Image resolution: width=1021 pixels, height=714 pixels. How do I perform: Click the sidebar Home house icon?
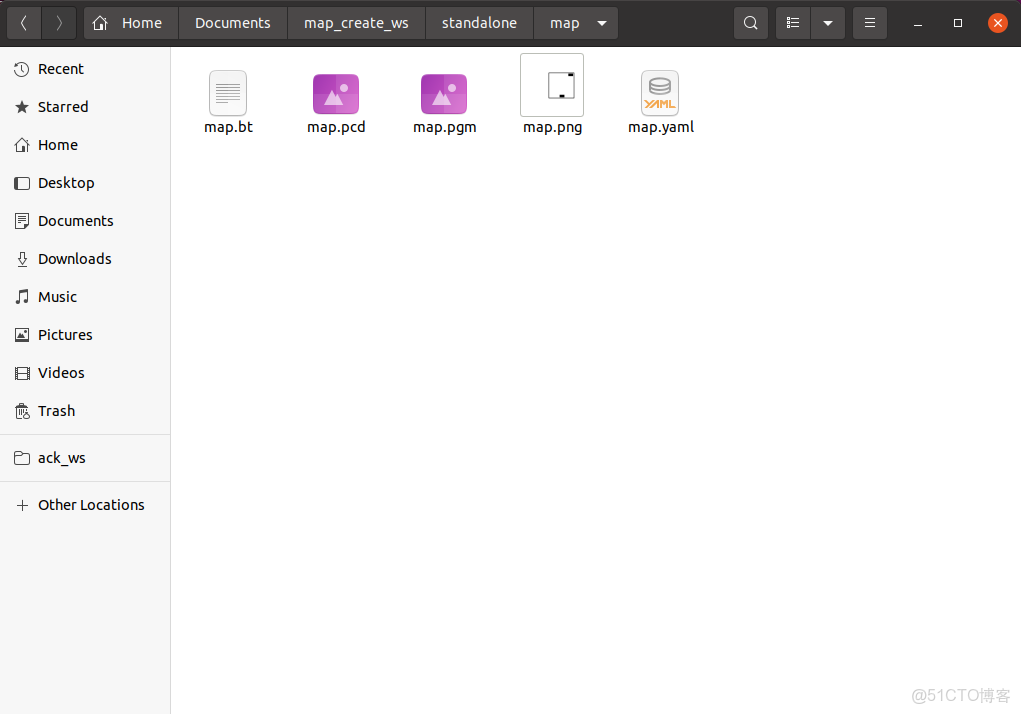click(21, 145)
